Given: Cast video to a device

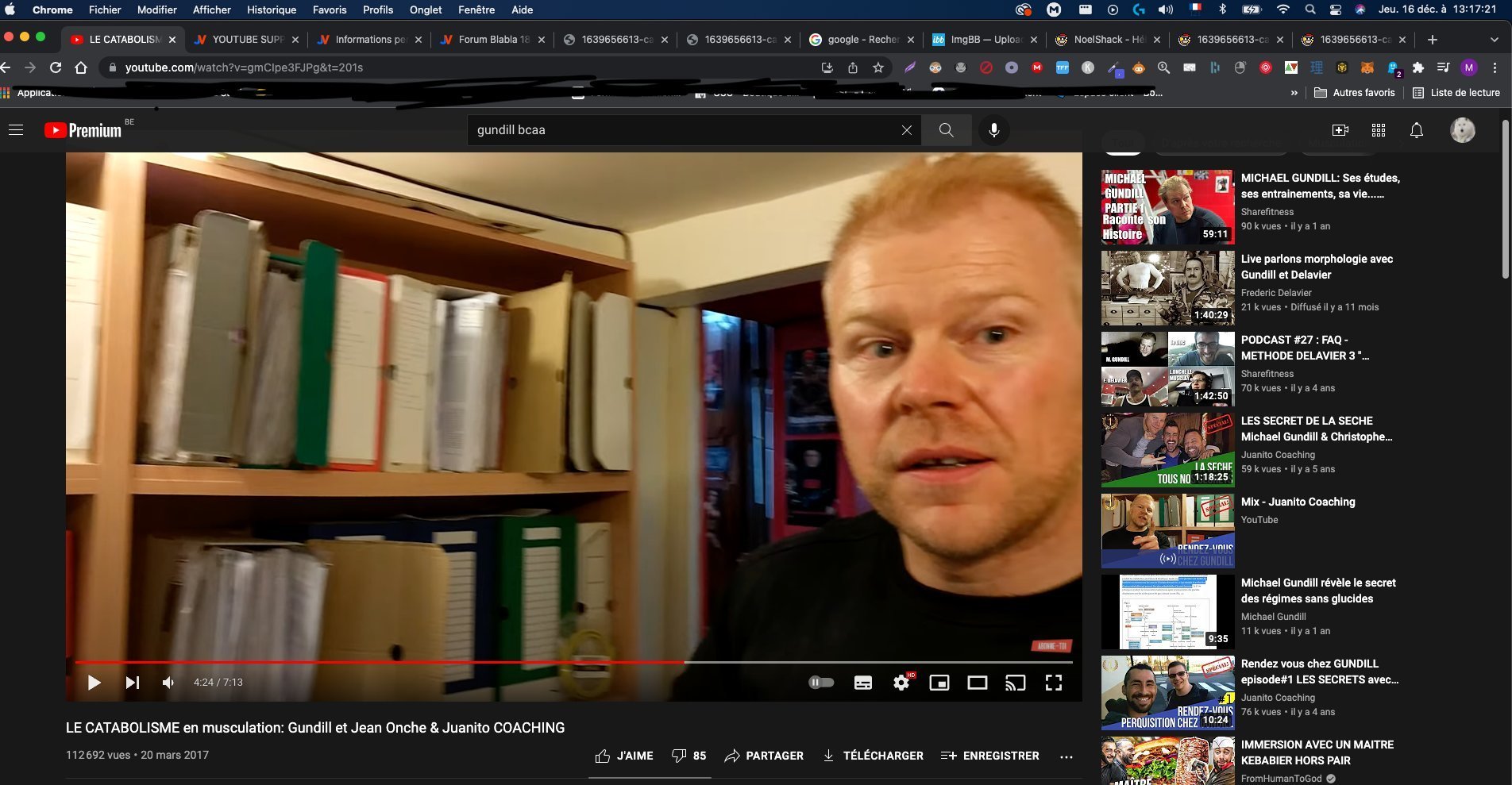Looking at the screenshot, I should [1015, 683].
